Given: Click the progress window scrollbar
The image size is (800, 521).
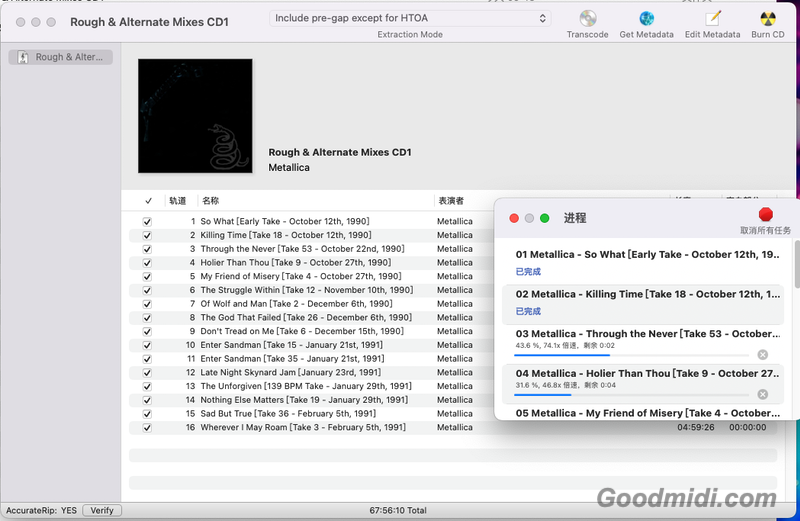Looking at the screenshot, I should (797, 264).
